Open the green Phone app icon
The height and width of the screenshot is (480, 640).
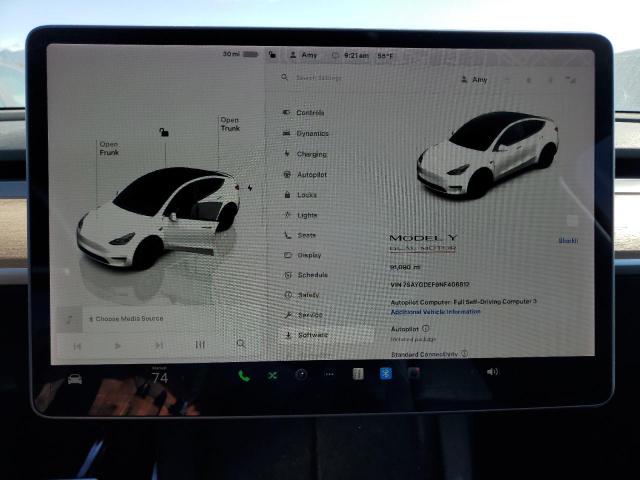[244, 376]
